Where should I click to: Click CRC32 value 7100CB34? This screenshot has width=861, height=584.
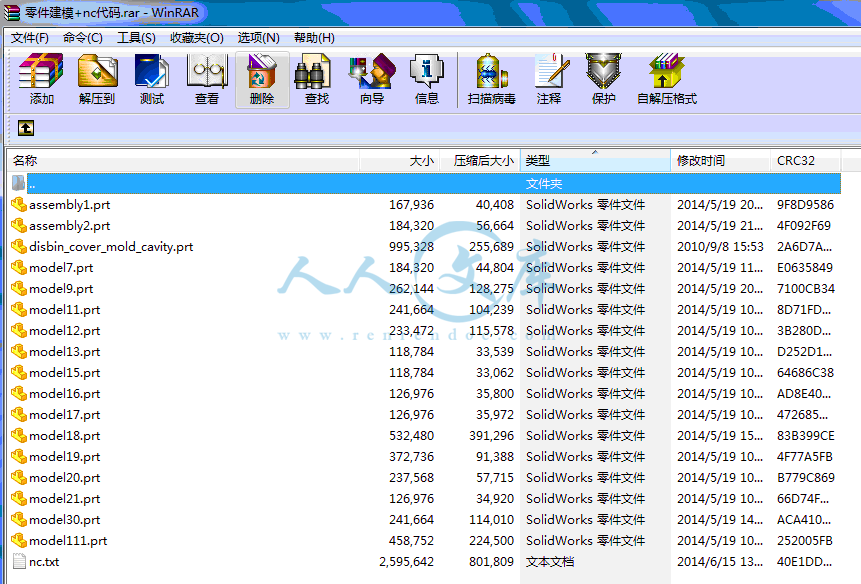click(806, 289)
